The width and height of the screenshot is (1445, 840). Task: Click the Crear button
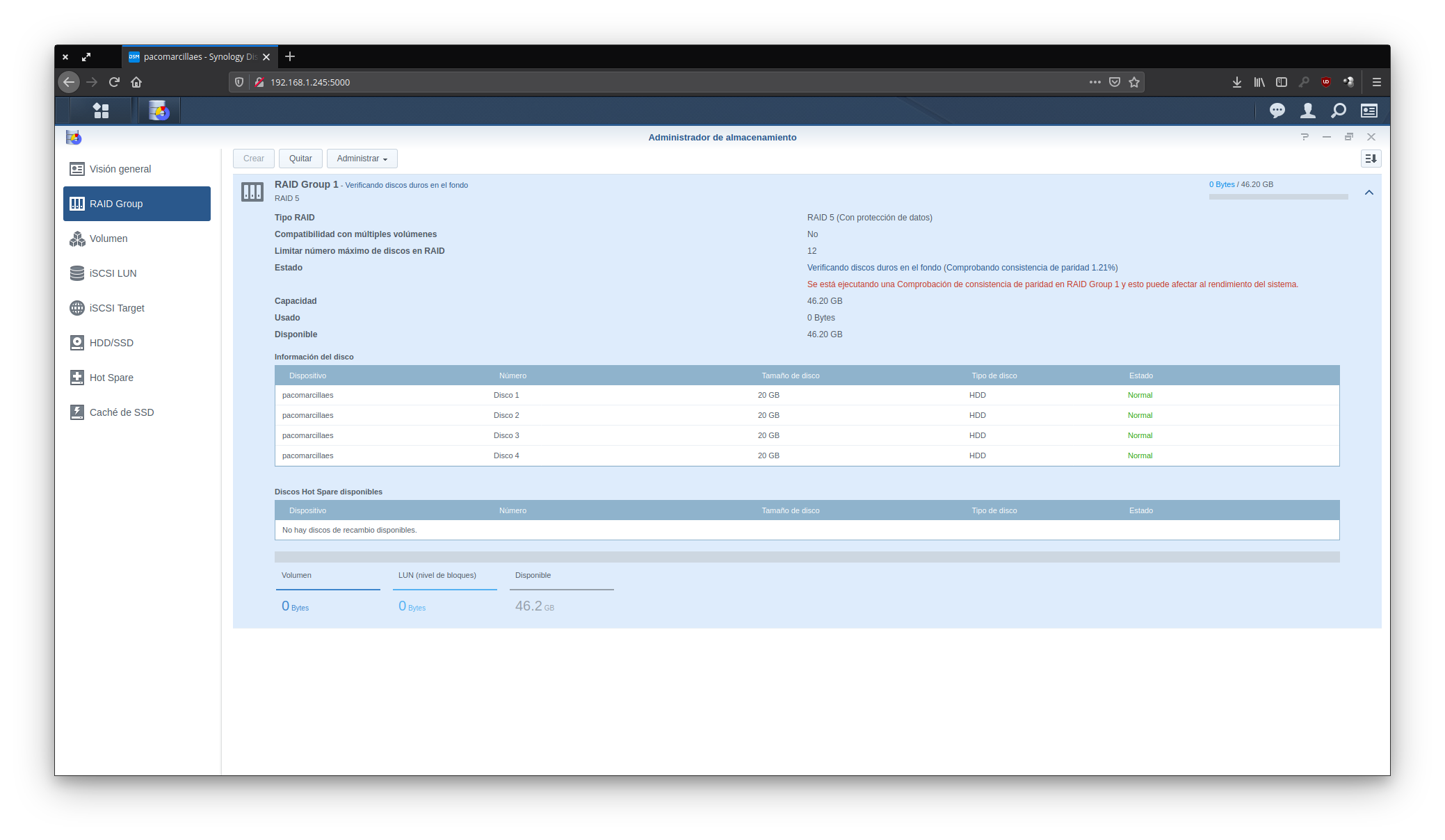point(254,159)
